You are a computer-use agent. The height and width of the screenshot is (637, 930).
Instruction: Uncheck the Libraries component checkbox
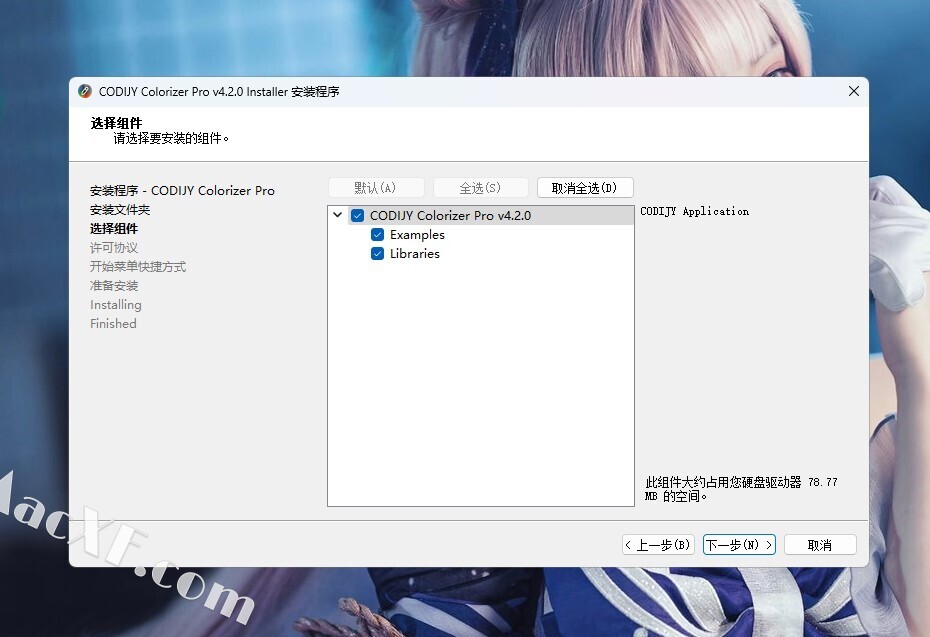[x=377, y=254]
